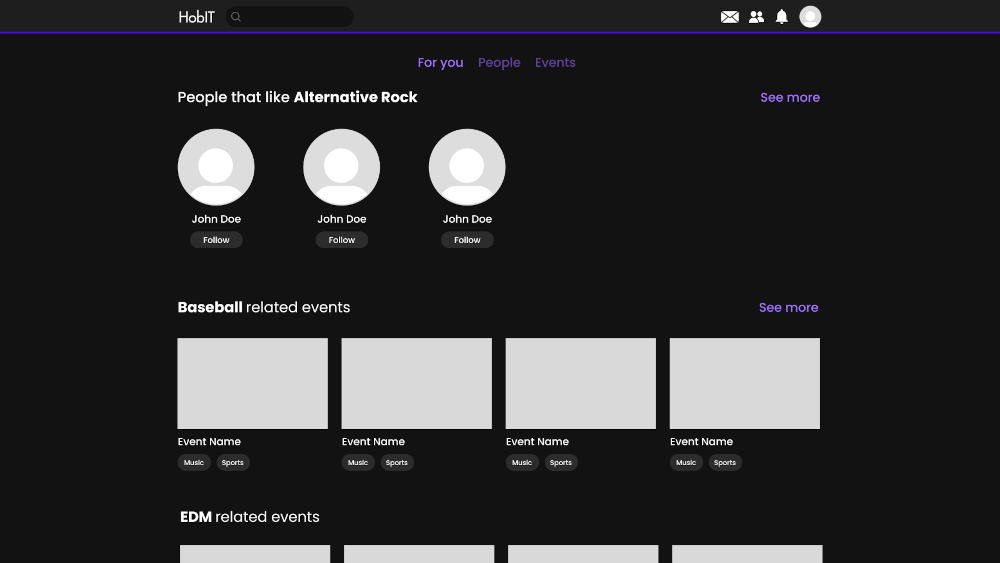This screenshot has width=1000, height=563.
Task: Switch to the For you tab
Action: pos(440,63)
